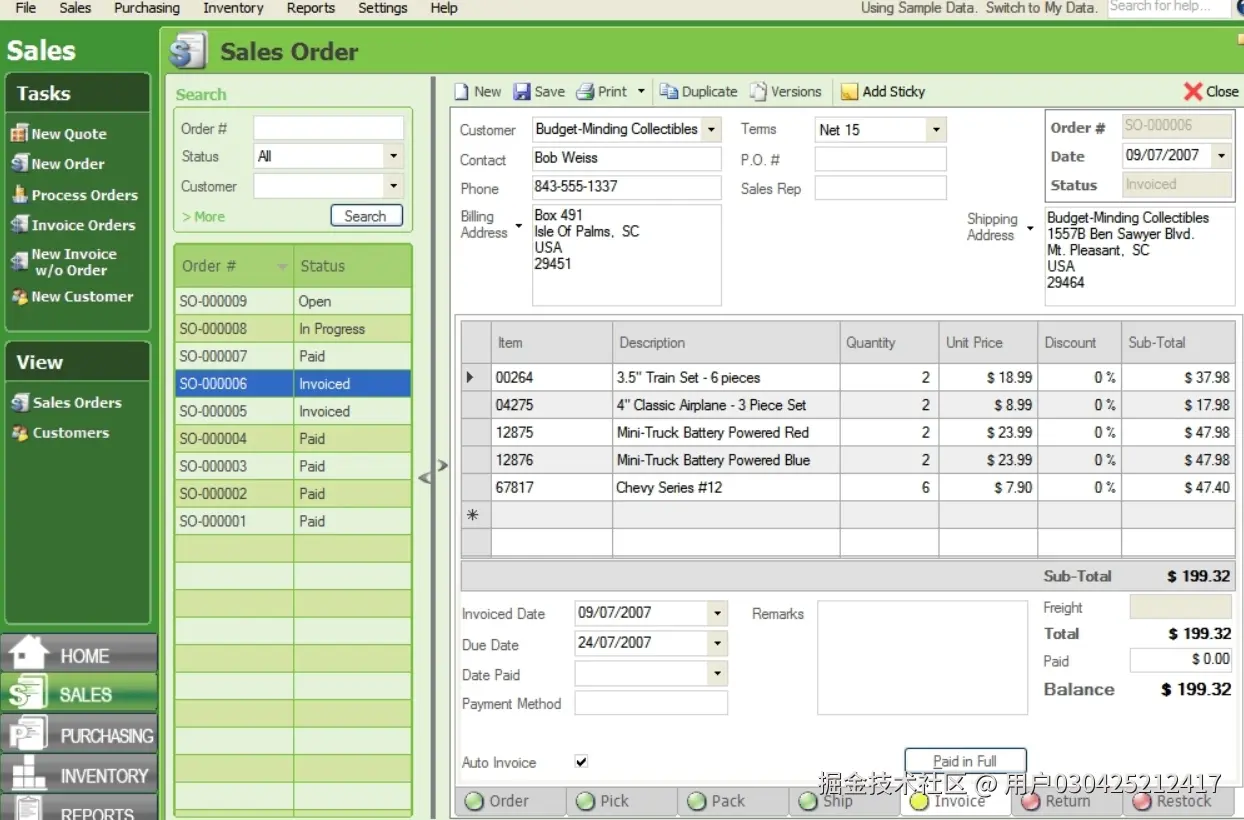
Task: Sort list by Order # column
Action: click(x=234, y=266)
